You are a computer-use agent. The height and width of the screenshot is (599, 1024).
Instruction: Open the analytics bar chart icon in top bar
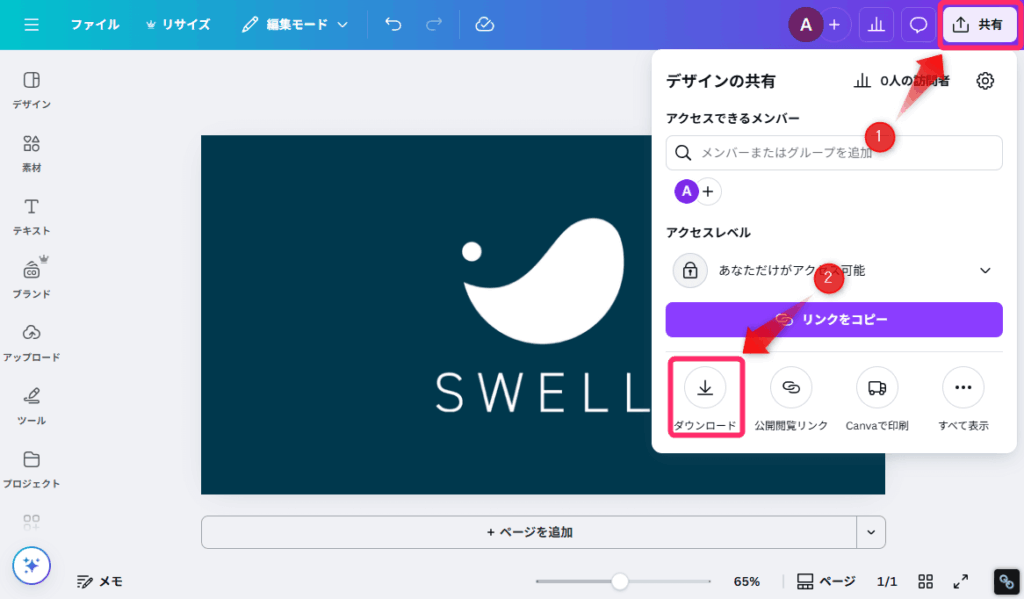(876, 25)
